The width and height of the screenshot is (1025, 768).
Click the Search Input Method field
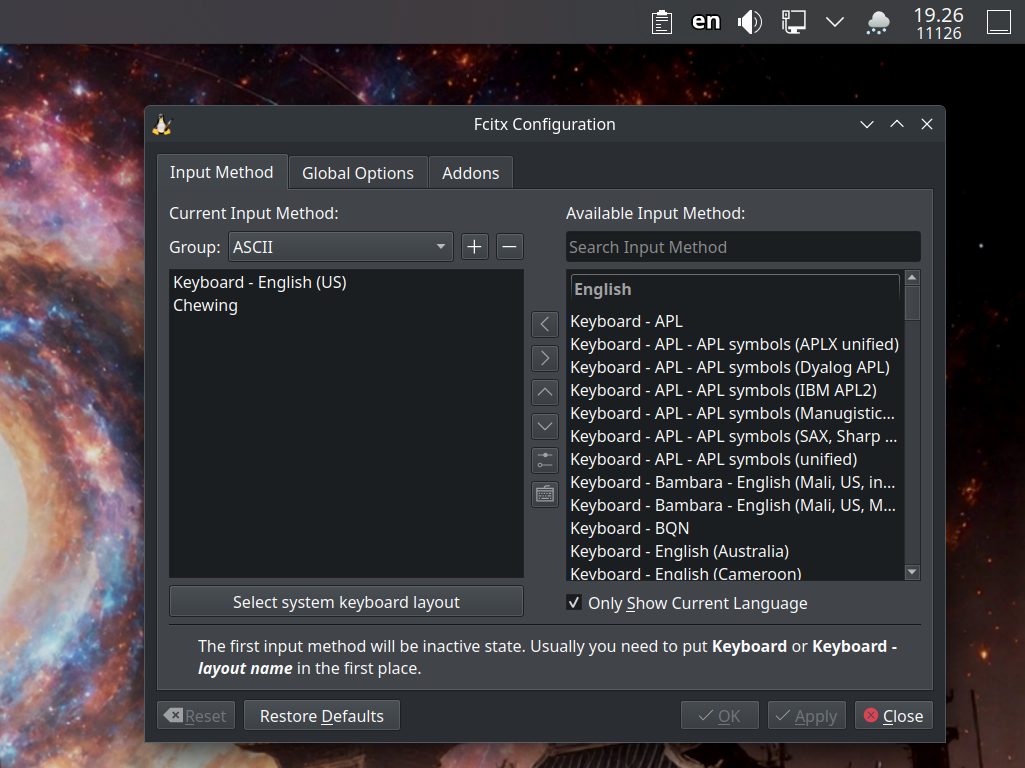[x=742, y=247]
